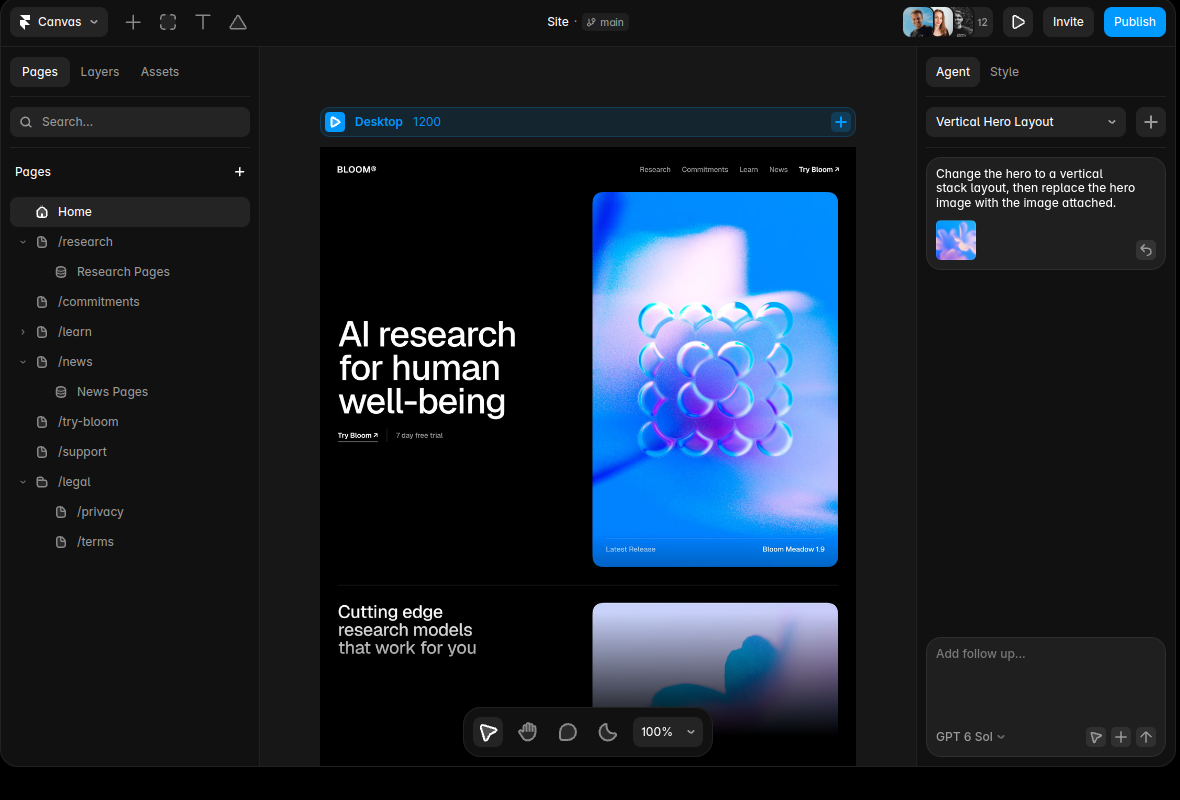Viewport: 1180px width, 800px height.
Task: Switch to the Assets tab
Action: (160, 71)
